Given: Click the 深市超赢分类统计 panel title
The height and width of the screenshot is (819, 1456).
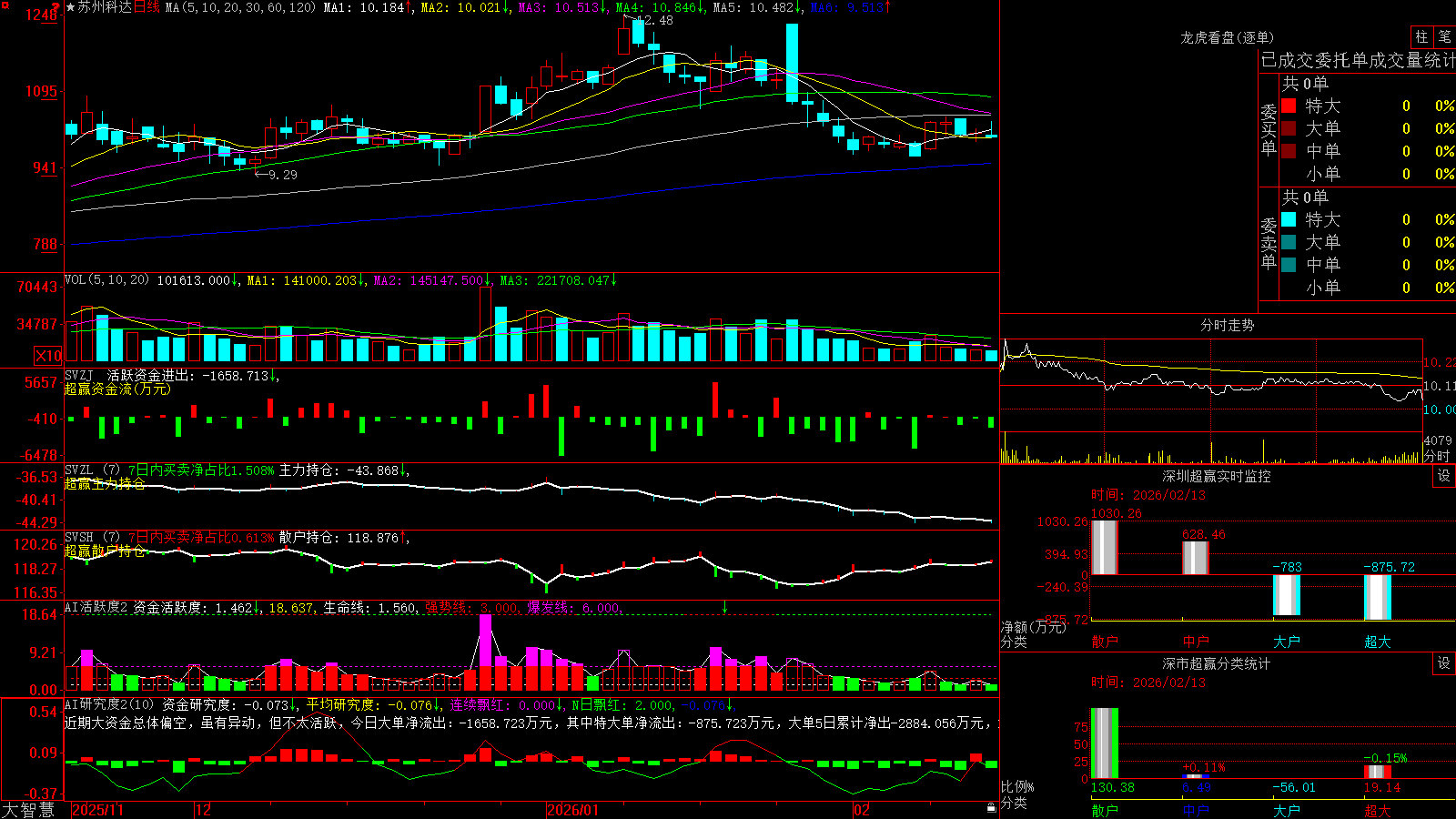Looking at the screenshot, I should (x=1217, y=663).
